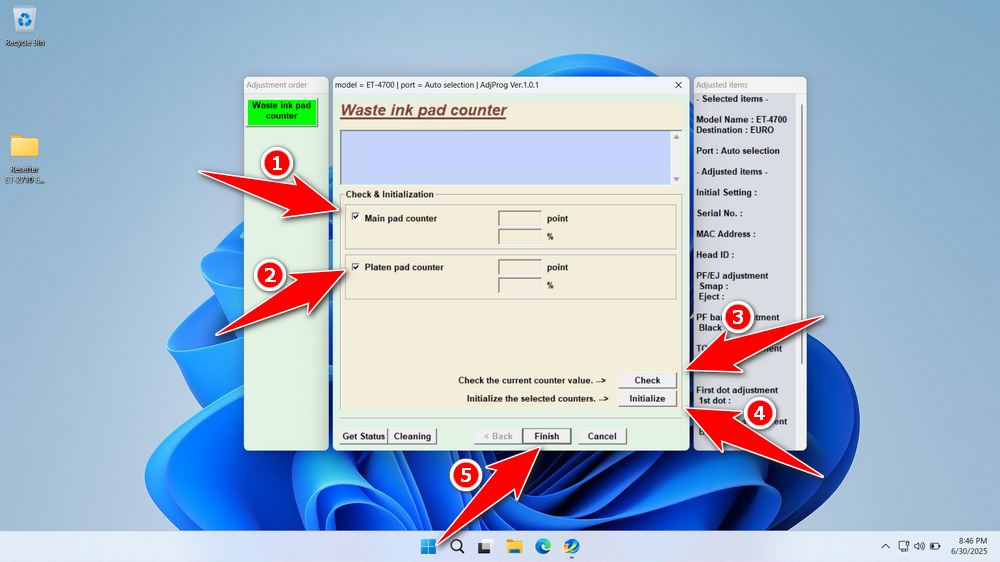The width and height of the screenshot is (1000, 562).
Task: Open Task View from the taskbar
Action: tap(485, 547)
